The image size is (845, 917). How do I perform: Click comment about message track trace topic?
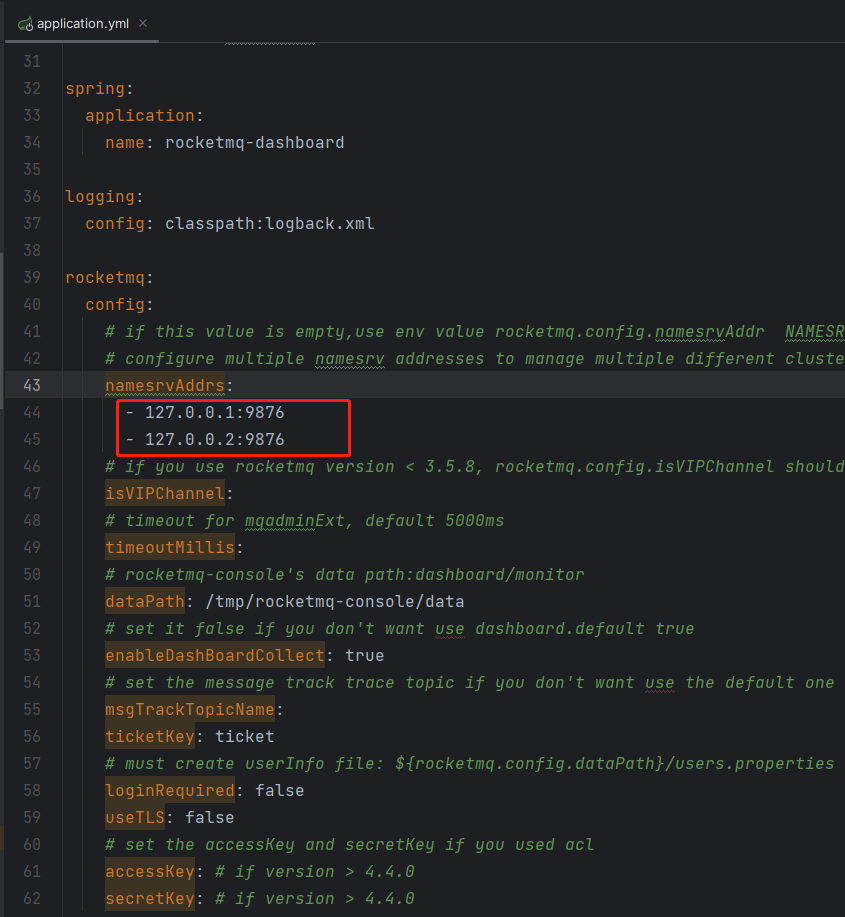point(470,683)
